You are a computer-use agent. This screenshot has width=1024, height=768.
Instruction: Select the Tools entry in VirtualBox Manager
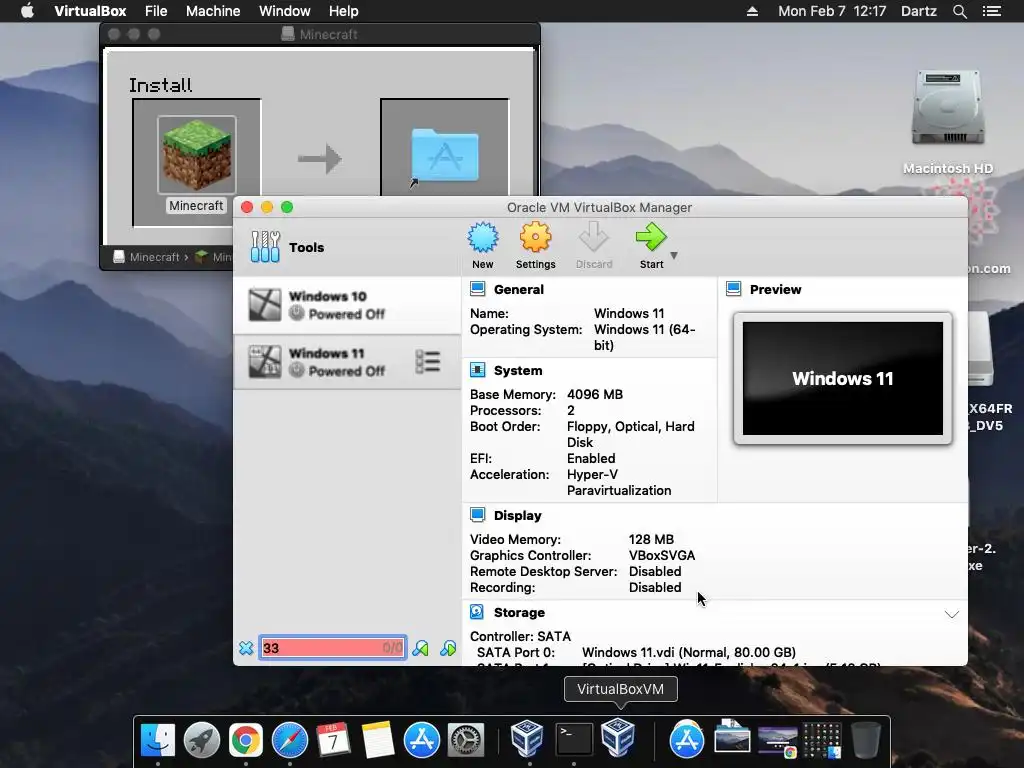coord(347,247)
